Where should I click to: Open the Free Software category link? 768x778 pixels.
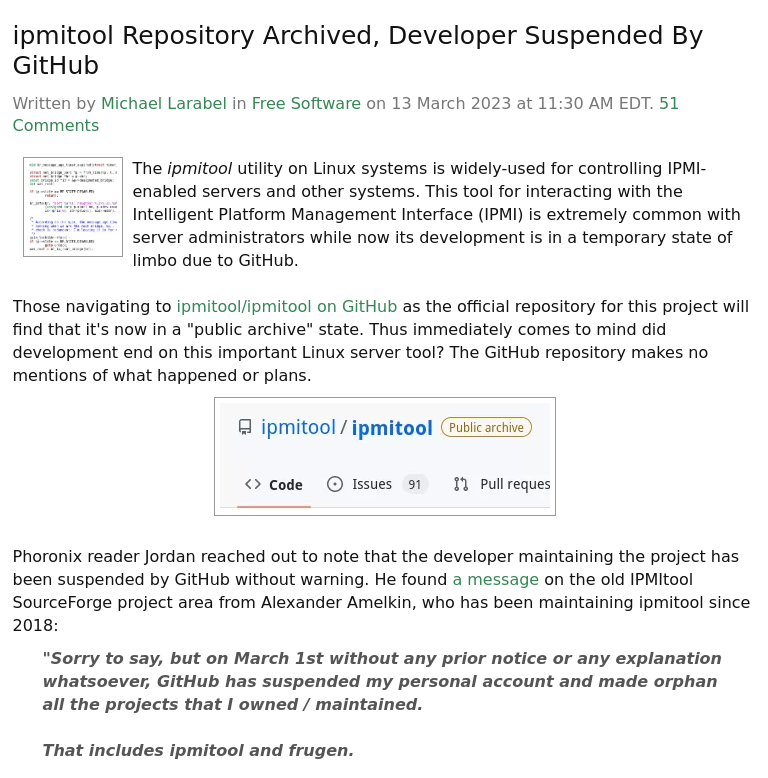306,103
